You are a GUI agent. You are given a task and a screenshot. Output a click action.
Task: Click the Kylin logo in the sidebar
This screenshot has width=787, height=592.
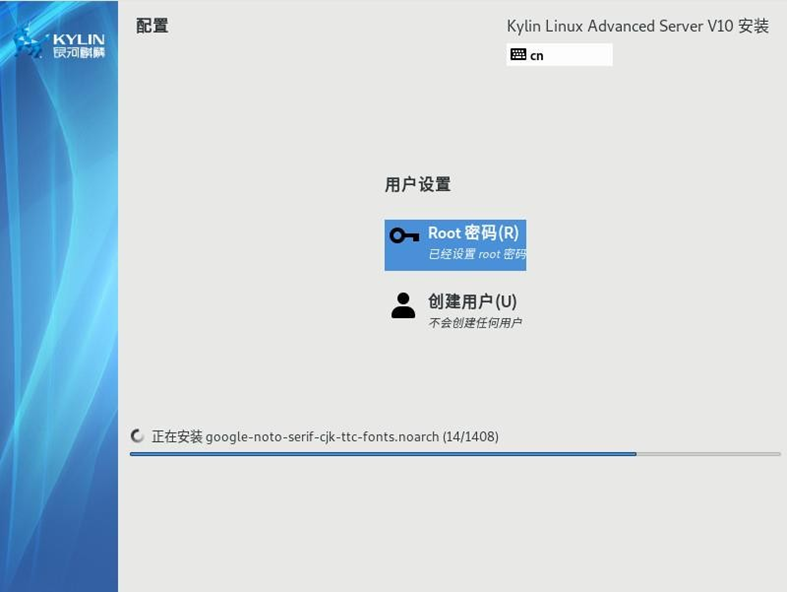[60, 42]
